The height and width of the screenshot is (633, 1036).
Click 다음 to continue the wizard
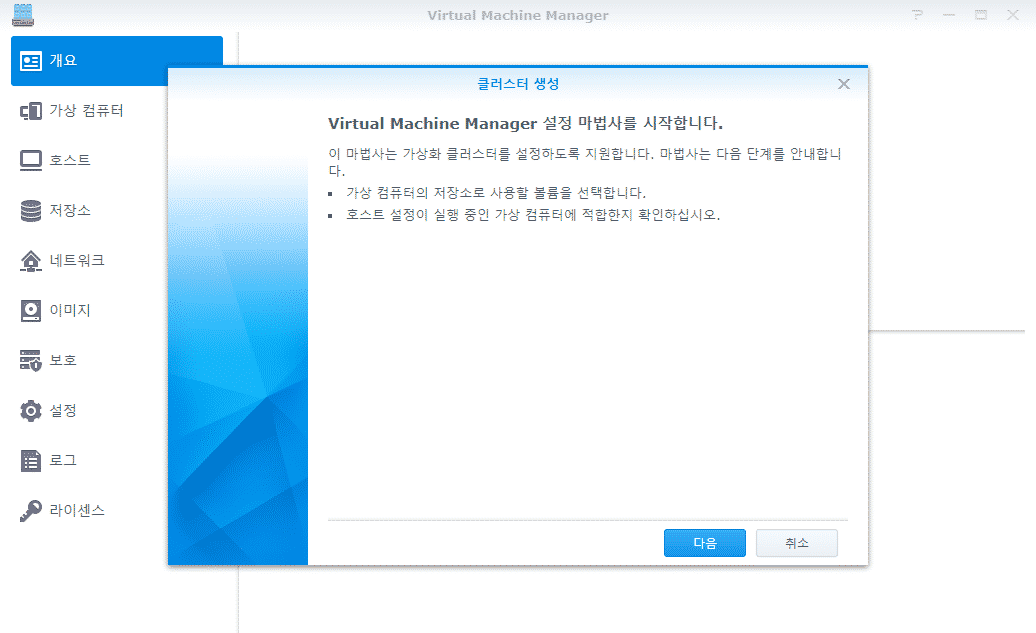[x=705, y=543]
